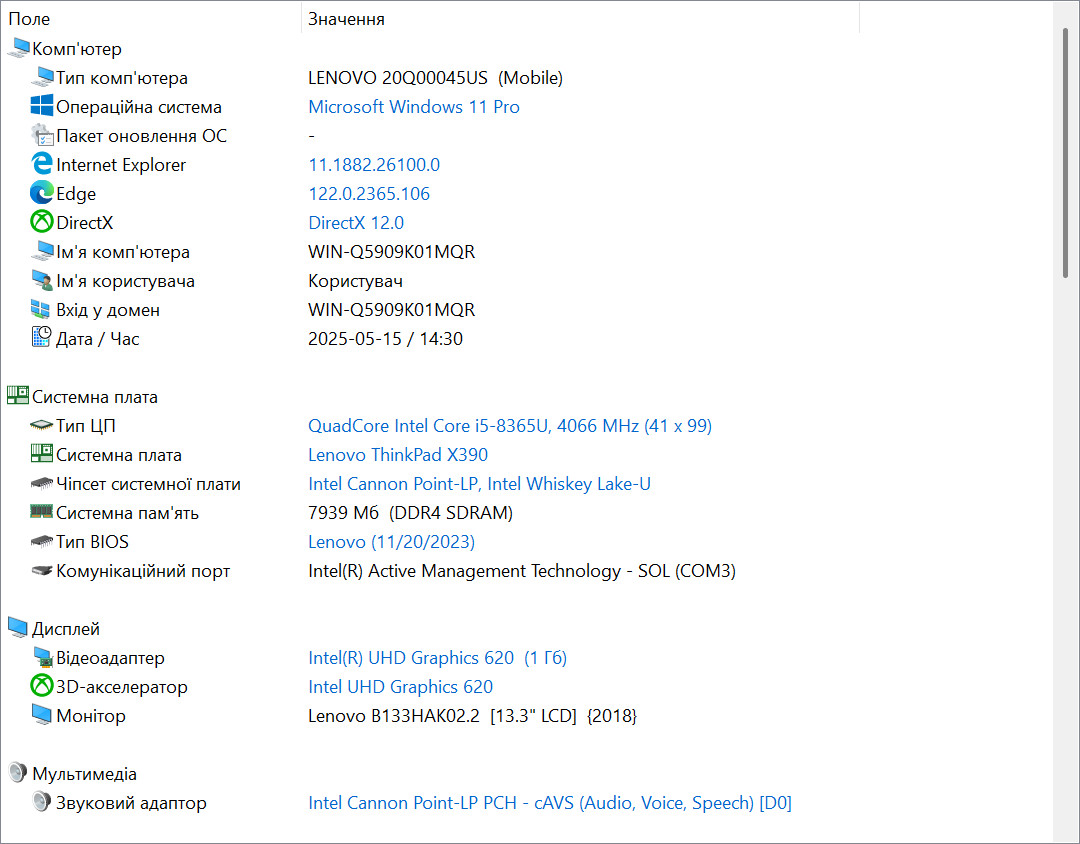
Task: Select the Звуковий адаптор field label
Action: [132, 803]
